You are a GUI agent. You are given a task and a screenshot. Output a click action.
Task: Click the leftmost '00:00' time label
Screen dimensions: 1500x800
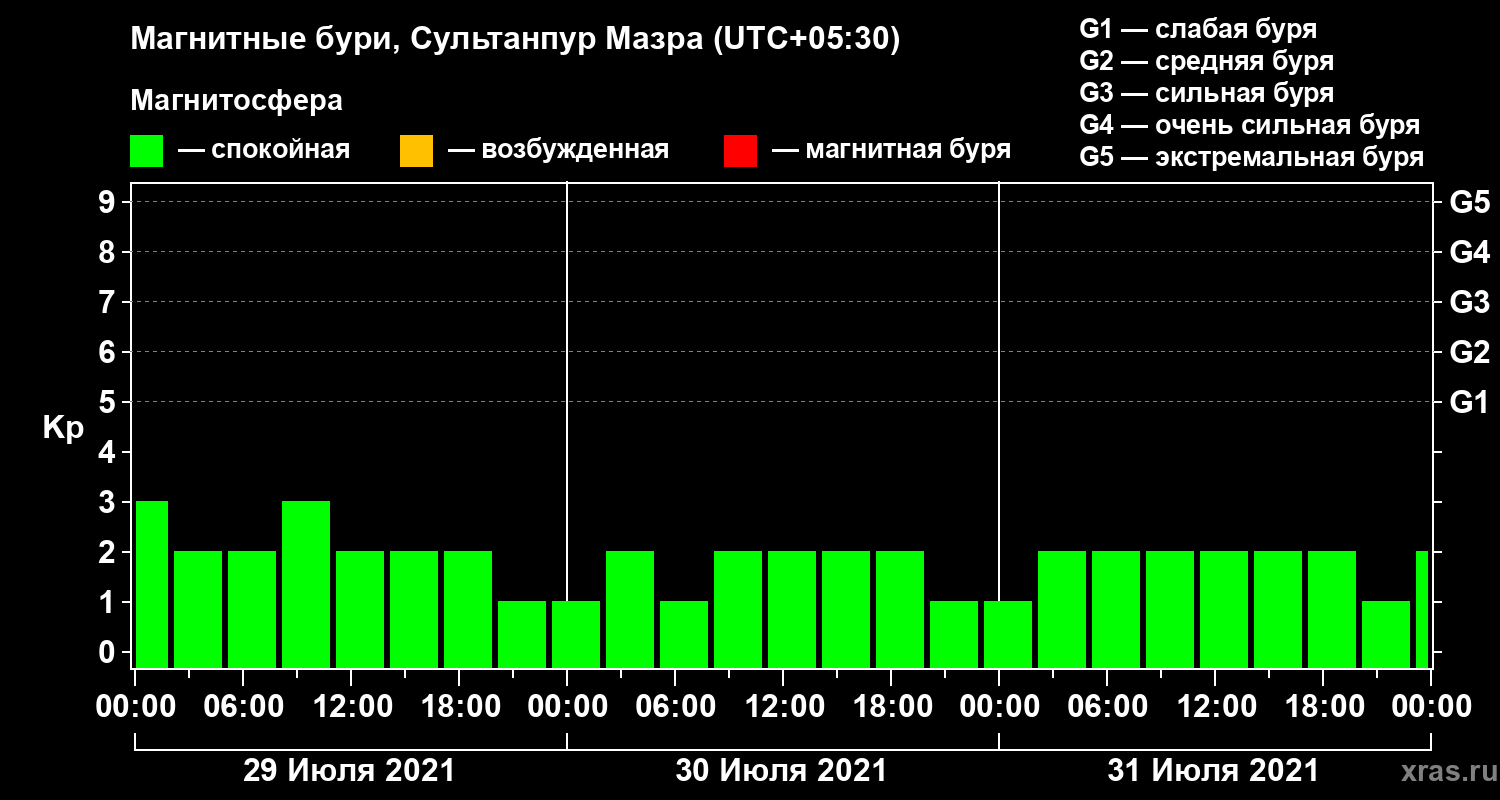[136, 706]
